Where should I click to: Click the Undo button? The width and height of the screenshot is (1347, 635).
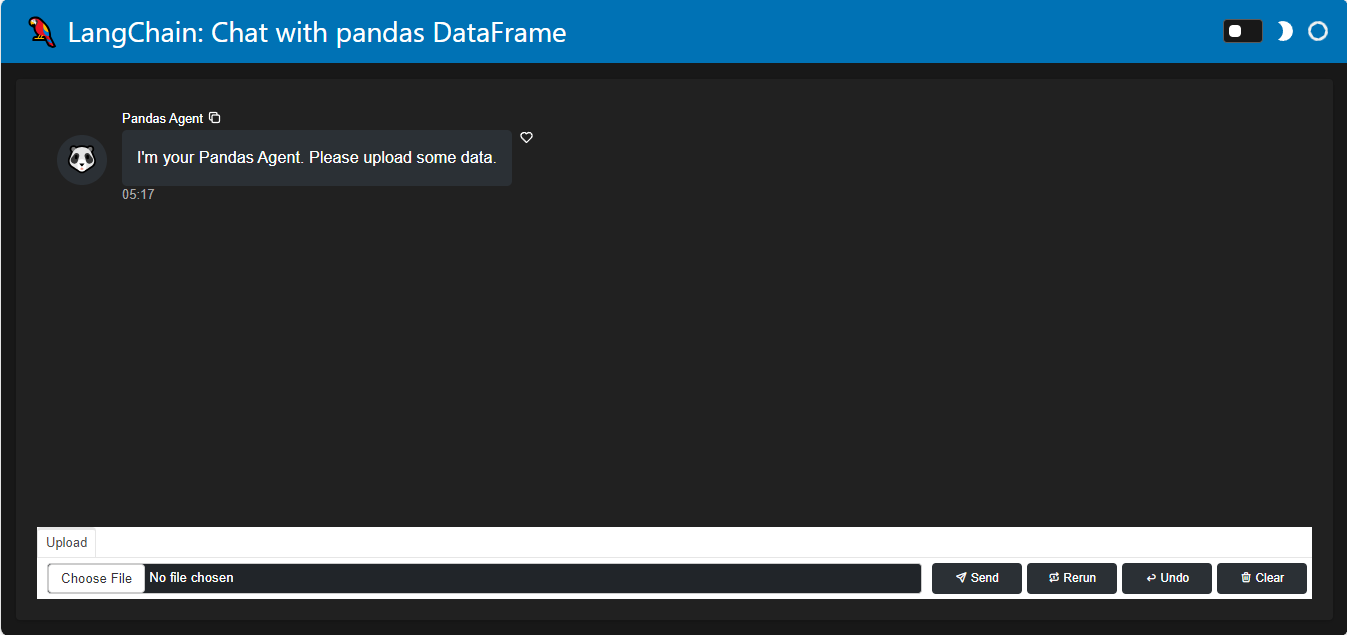1166,578
